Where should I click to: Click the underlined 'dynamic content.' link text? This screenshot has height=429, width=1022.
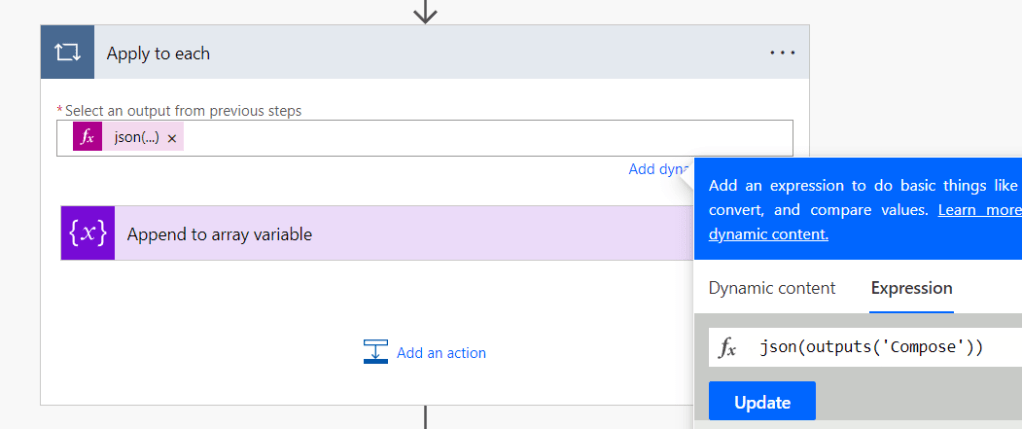(768, 235)
